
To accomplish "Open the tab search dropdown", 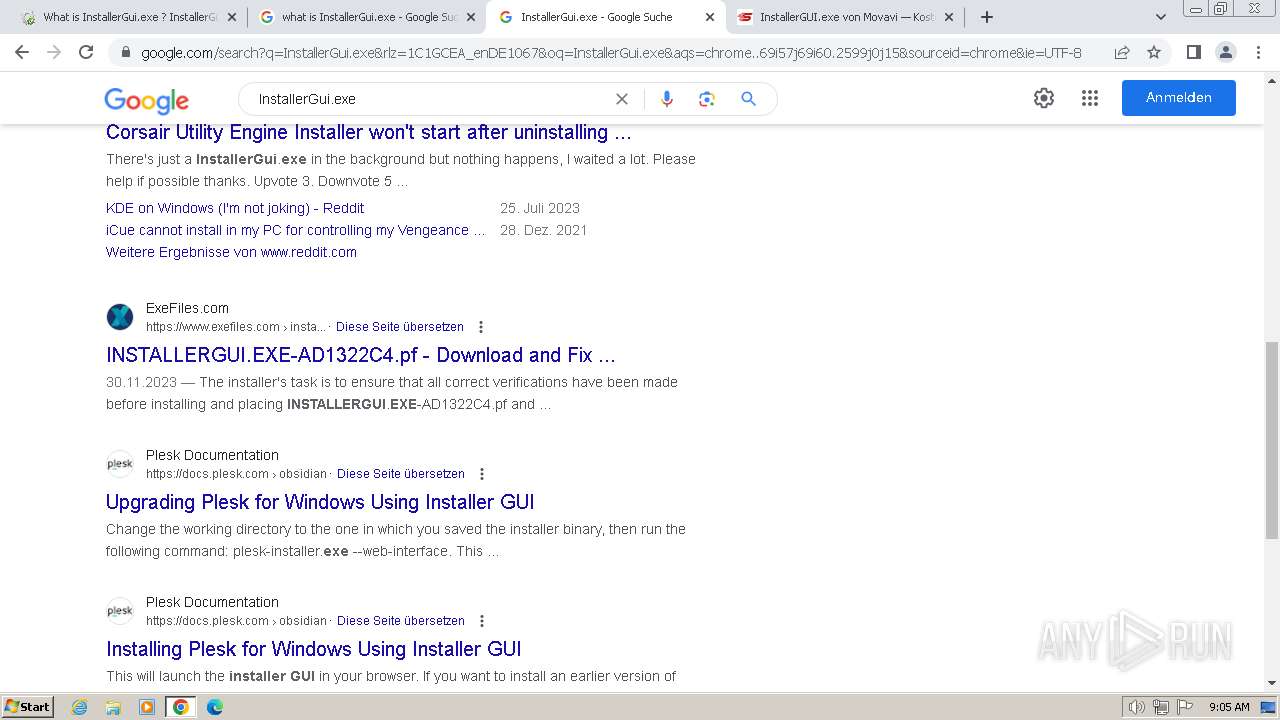I will (1161, 17).
